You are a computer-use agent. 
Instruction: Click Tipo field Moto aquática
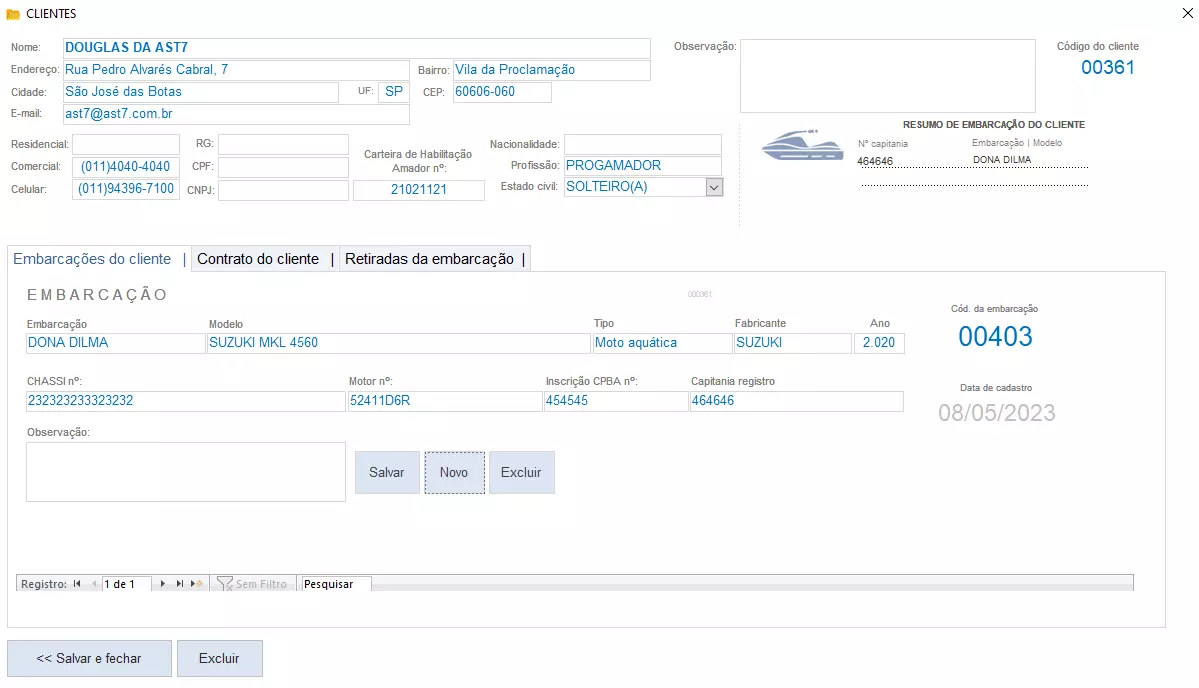(x=662, y=343)
